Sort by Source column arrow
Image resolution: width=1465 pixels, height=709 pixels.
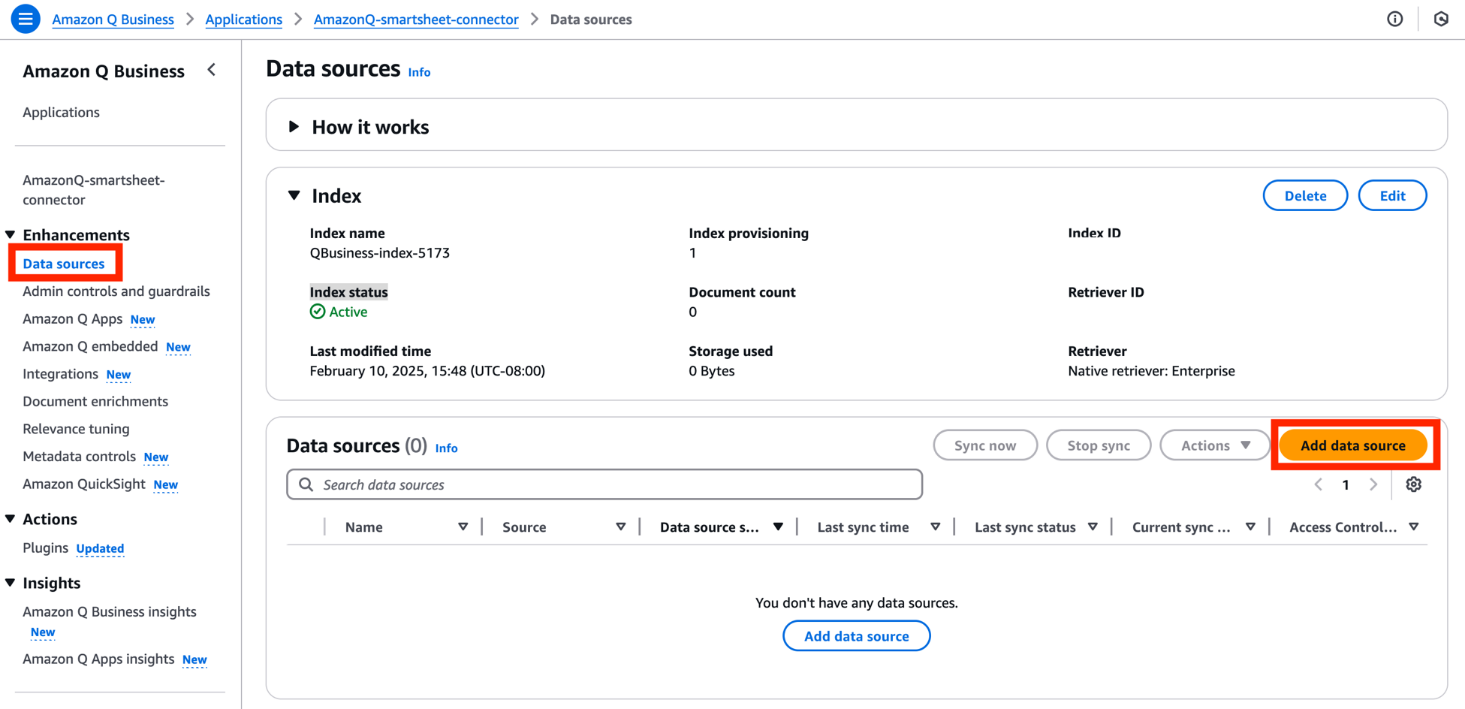pyautogui.click(x=621, y=527)
